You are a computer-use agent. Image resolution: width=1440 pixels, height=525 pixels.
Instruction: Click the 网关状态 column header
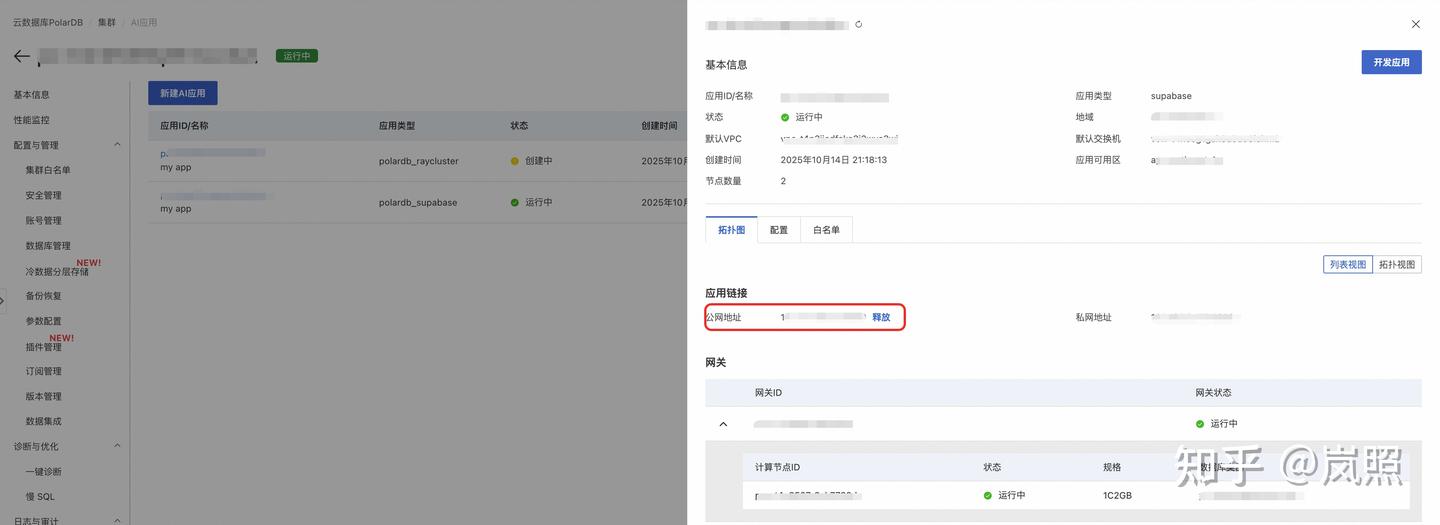pyautogui.click(x=1213, y=392)
